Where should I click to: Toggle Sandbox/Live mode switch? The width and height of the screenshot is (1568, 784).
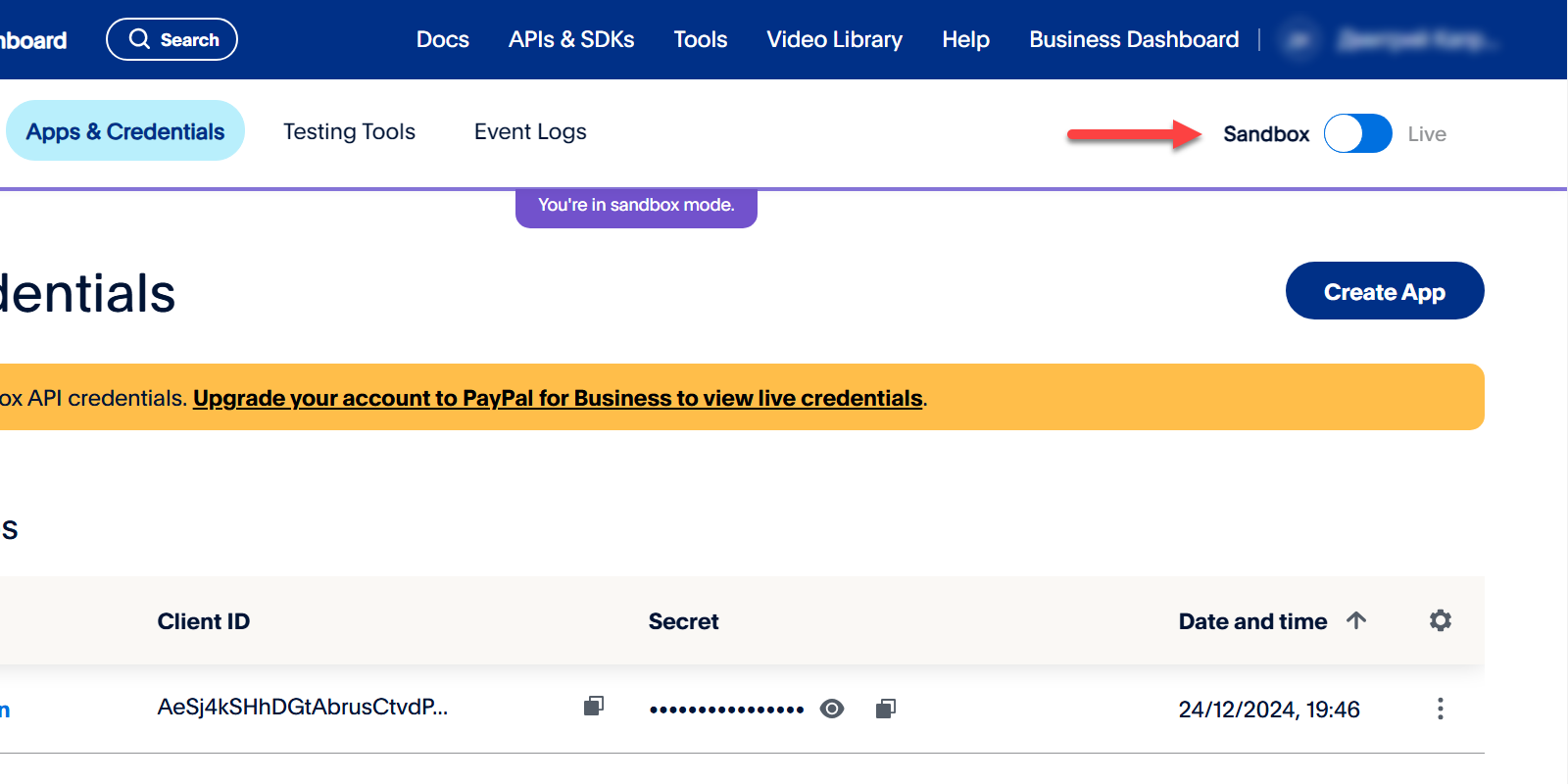pos(1358,133)
